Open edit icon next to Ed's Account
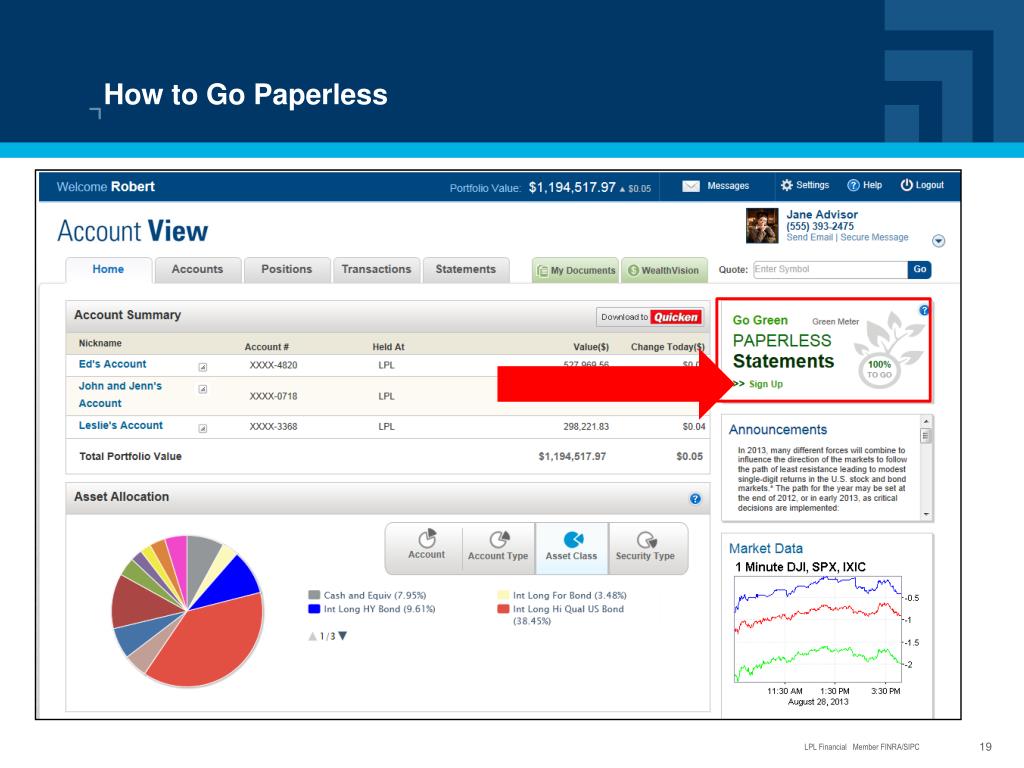Image resolution: width=1024 pixels, height=768 pixels. [202, 367]
